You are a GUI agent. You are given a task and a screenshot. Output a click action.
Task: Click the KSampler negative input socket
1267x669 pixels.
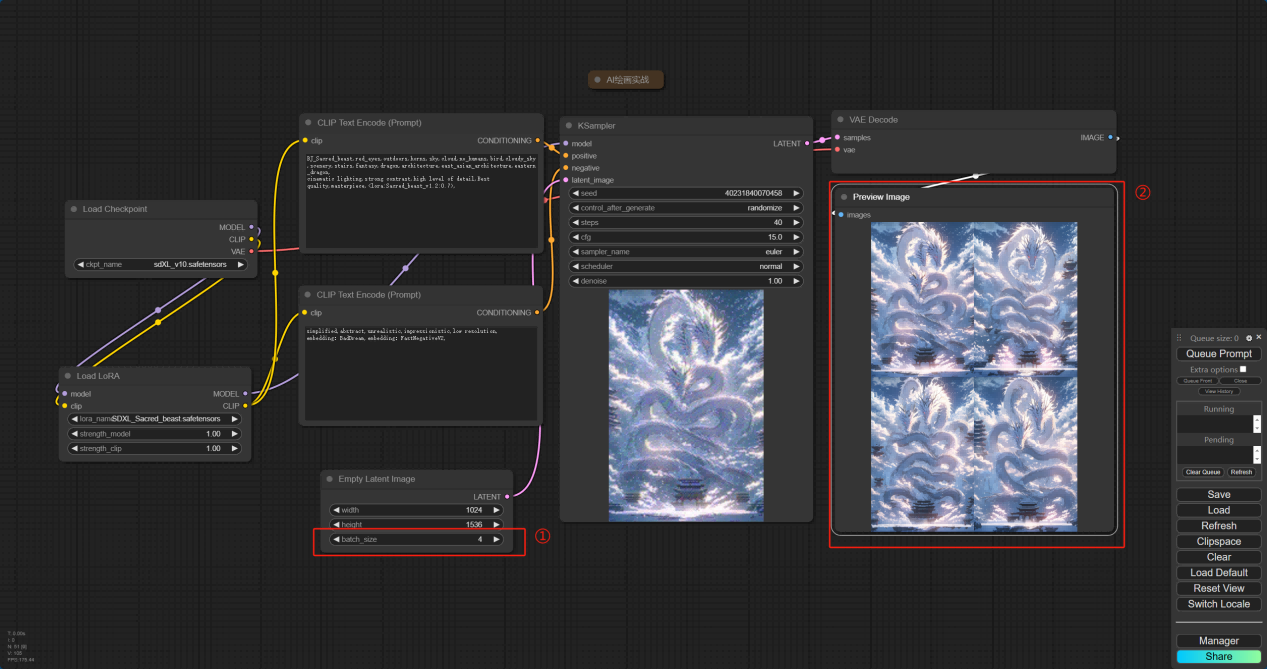click(x=565, y=168)
